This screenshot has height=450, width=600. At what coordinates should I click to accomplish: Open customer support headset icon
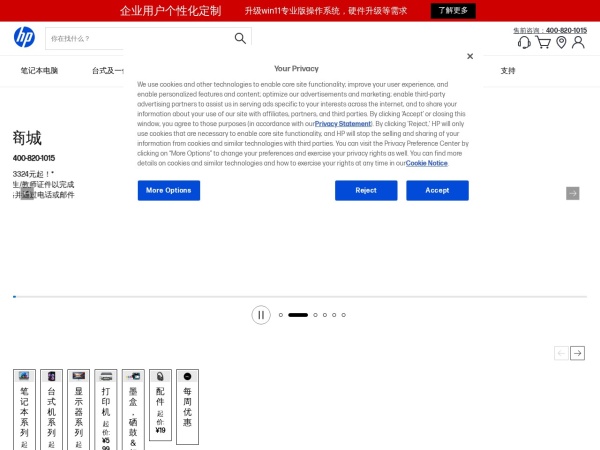[x=524, y=43]
